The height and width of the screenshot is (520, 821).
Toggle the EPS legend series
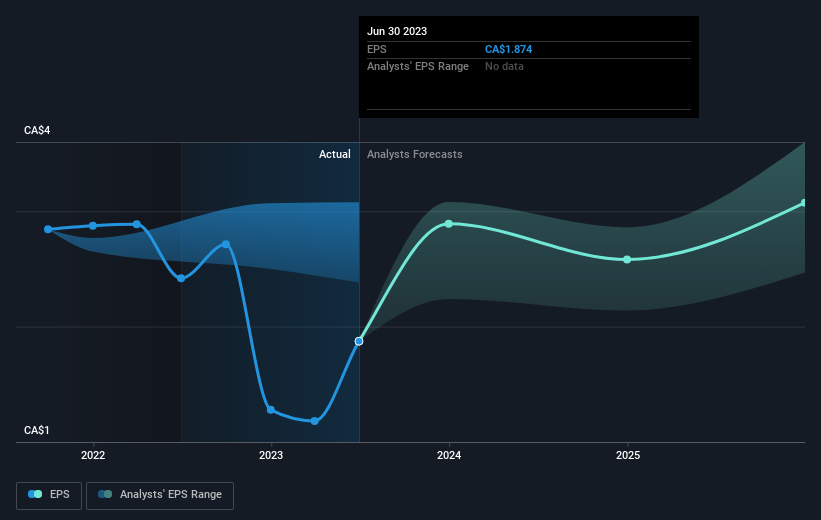point(49,495)
